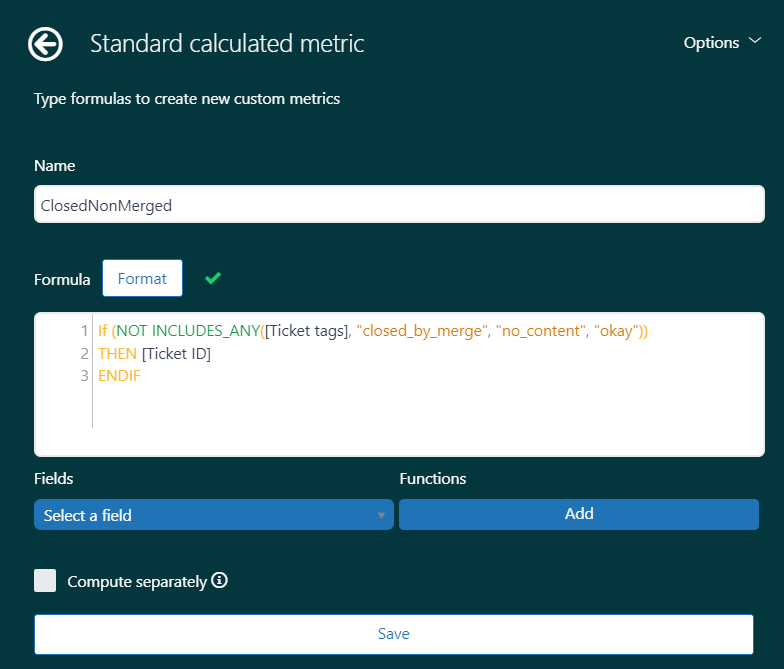This screenshot has height=669, width=784.
Task: Click the green formula validation checkmark
Action: pos(212,278)
